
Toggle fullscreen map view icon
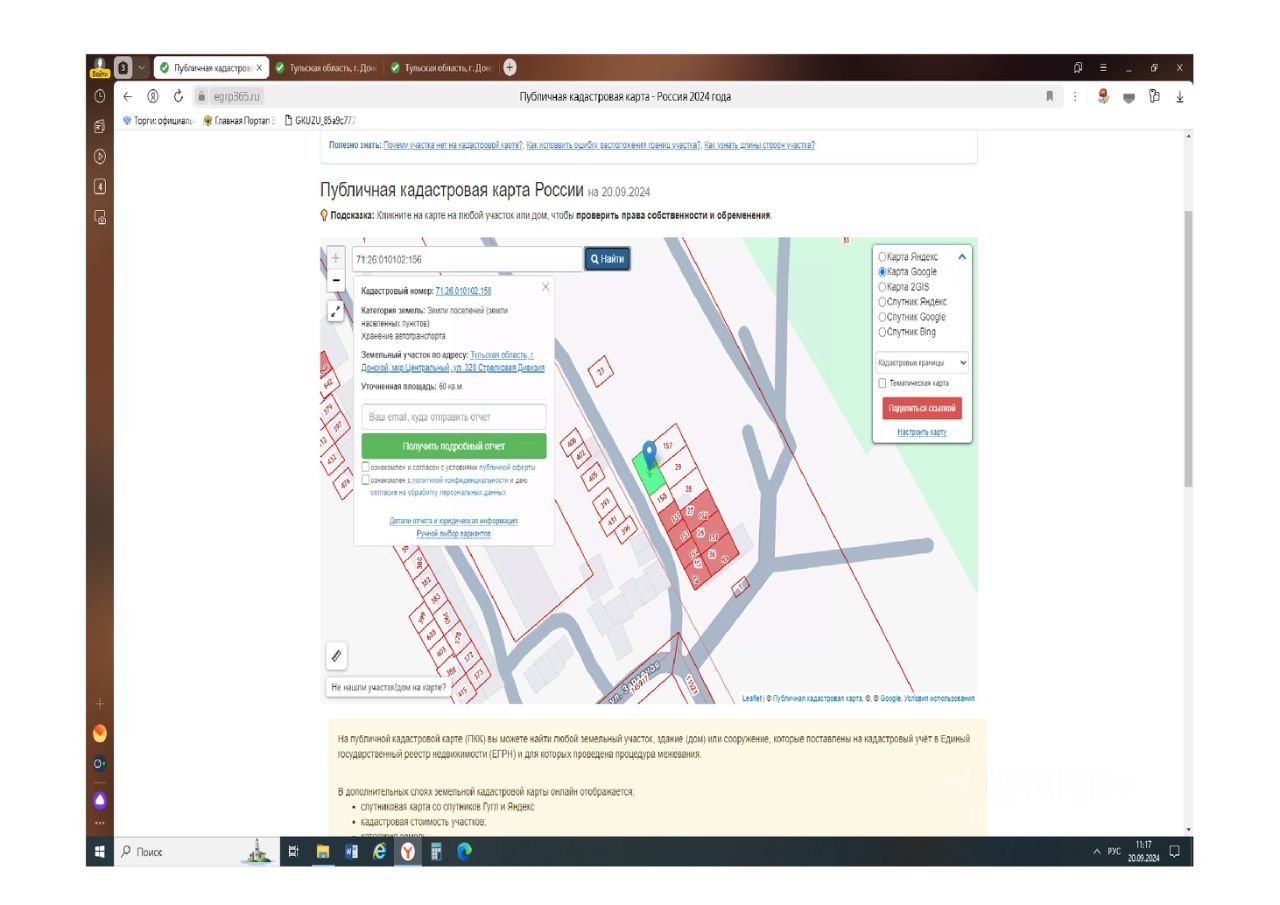336,311
